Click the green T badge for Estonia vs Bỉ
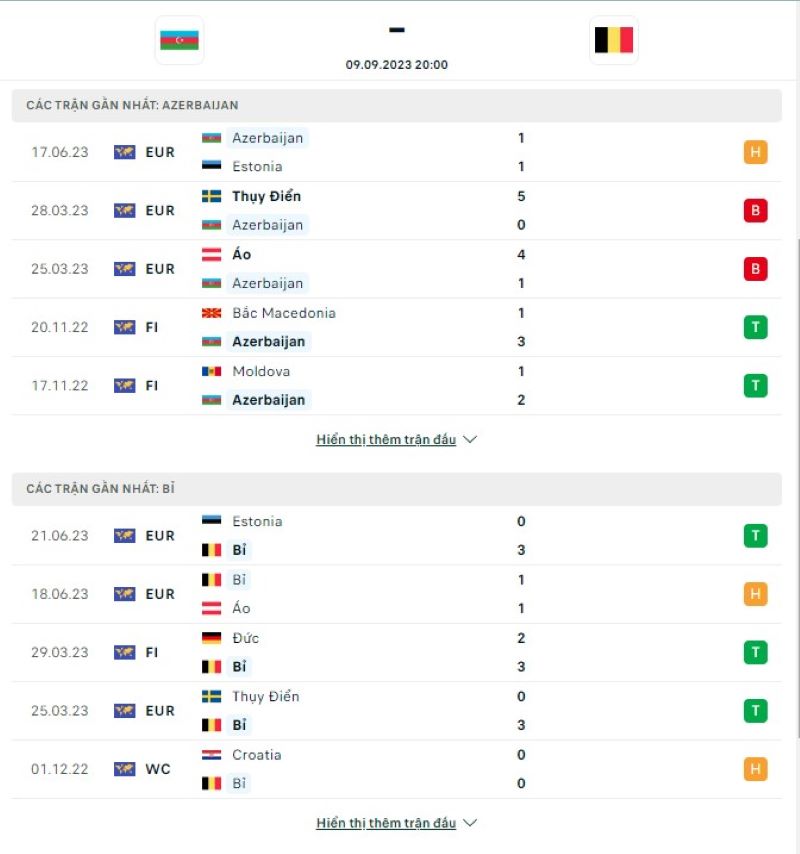Screen dimensions: 800x854 coord(755,535)
